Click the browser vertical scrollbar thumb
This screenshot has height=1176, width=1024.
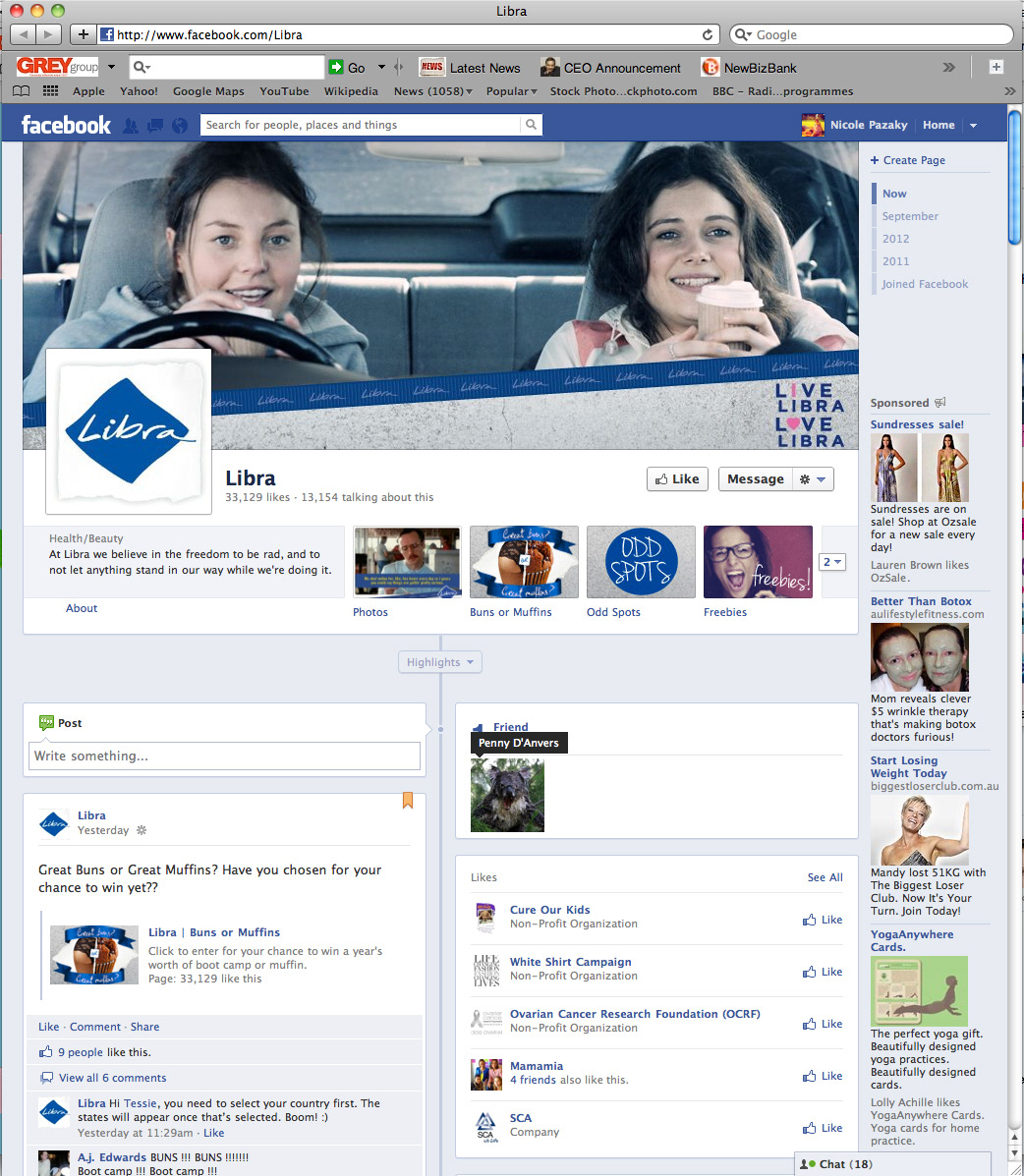1014,177
